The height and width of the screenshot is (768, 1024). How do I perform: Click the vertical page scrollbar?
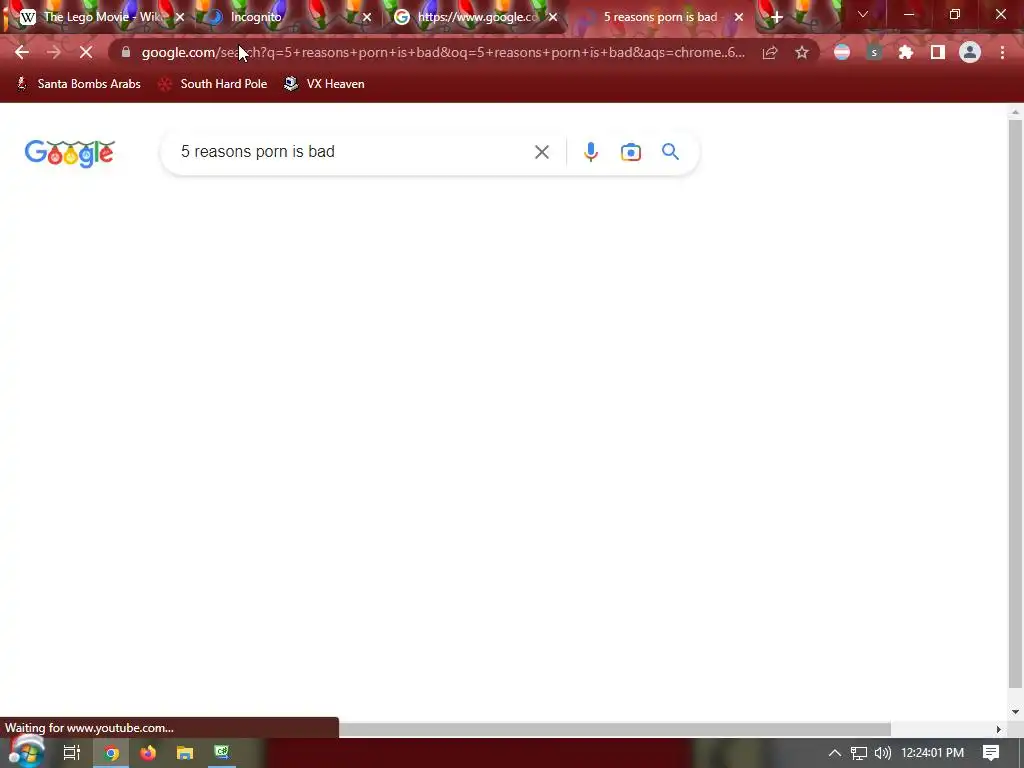point(1015,403)
